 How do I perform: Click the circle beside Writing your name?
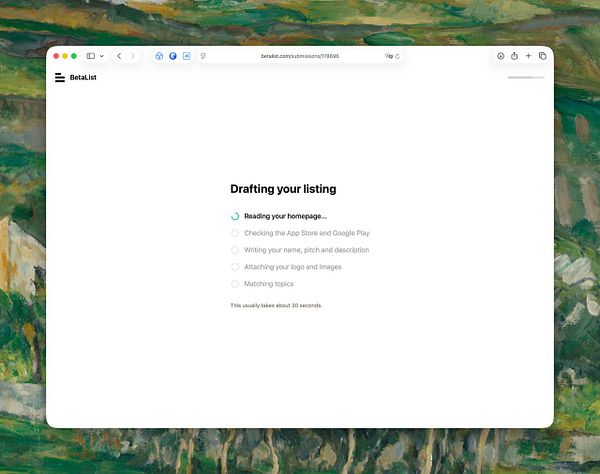235,250
